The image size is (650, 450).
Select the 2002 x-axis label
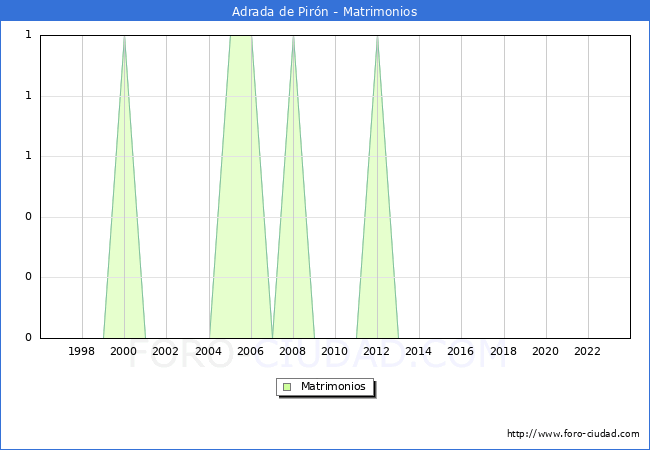165,351
